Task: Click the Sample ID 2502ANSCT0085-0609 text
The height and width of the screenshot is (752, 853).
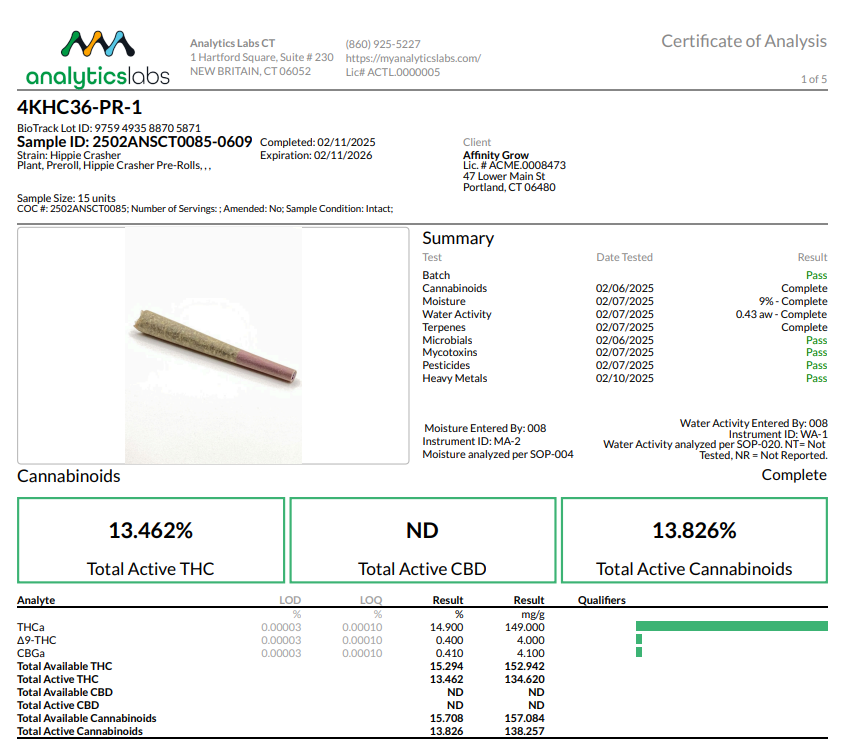Action: pos(134,142)
